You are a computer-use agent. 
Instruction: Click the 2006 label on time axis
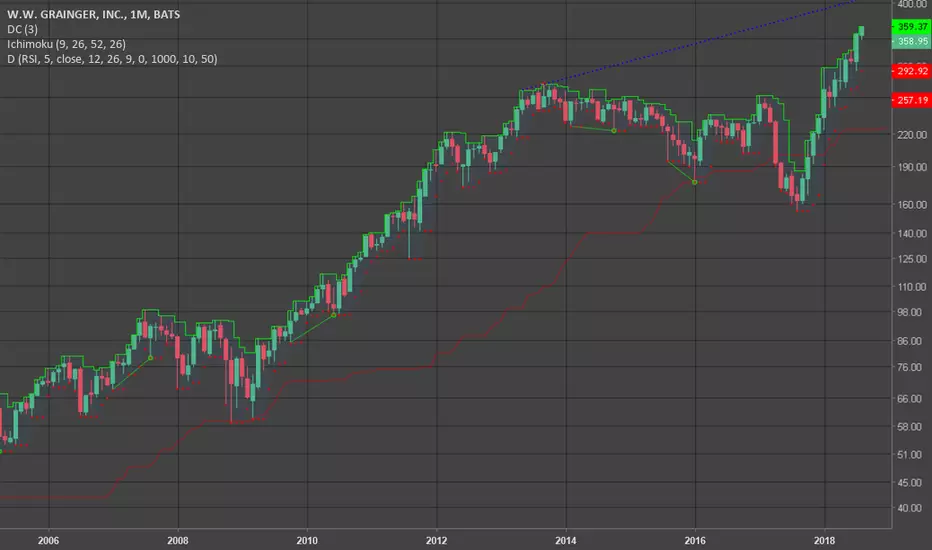pyautogui.click(x=48, y=540)
